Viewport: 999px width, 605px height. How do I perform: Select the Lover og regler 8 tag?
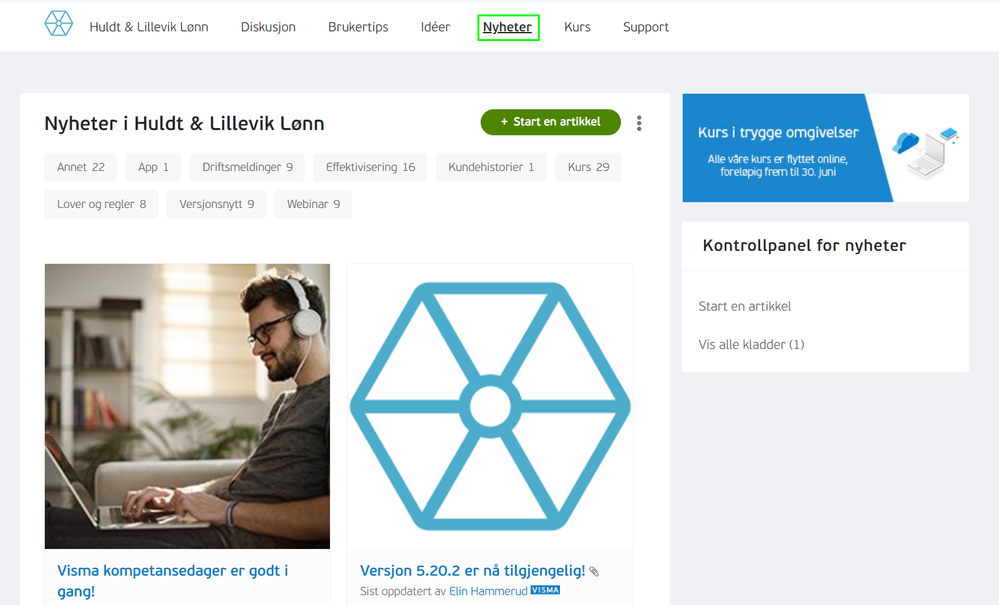click(101, 204)
